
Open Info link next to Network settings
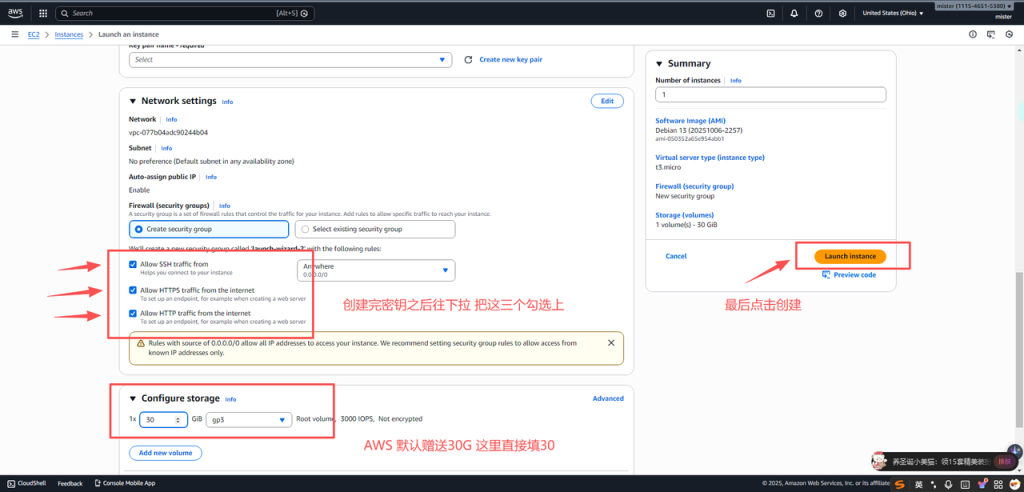pyautogui.click(x=227, y=102)
